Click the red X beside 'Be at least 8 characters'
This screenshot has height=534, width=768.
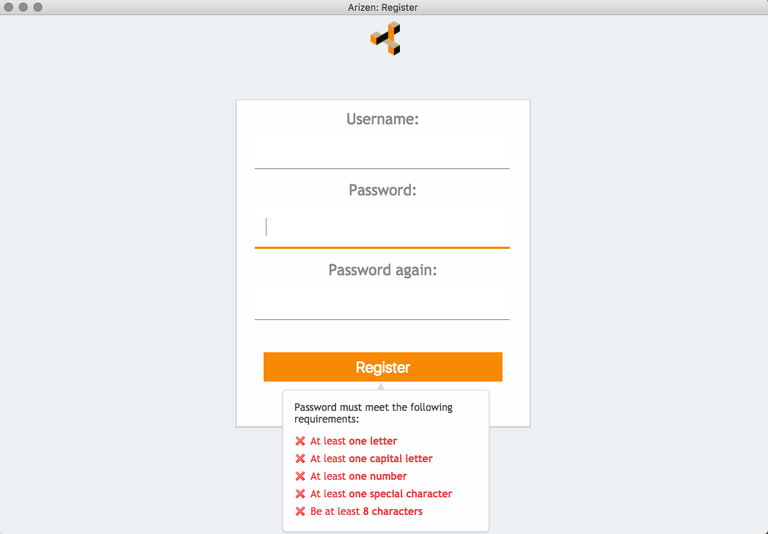[300, 511]
